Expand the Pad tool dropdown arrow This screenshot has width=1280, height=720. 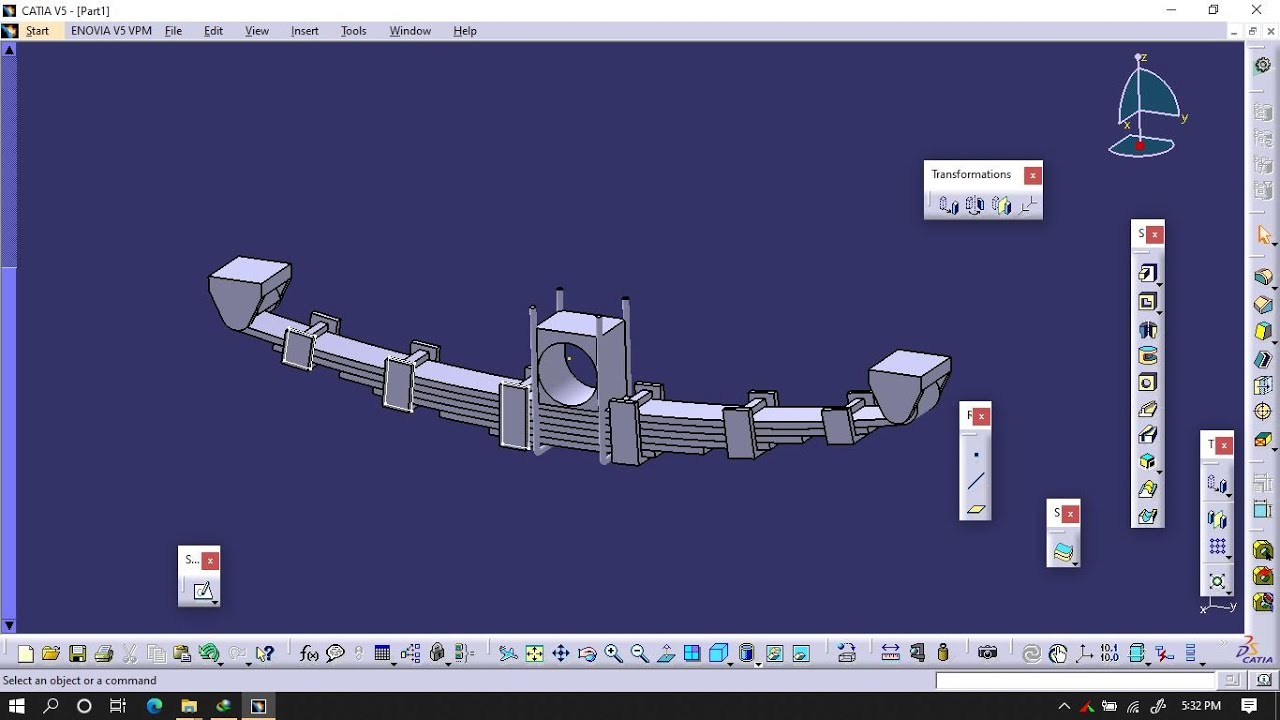1159,283
